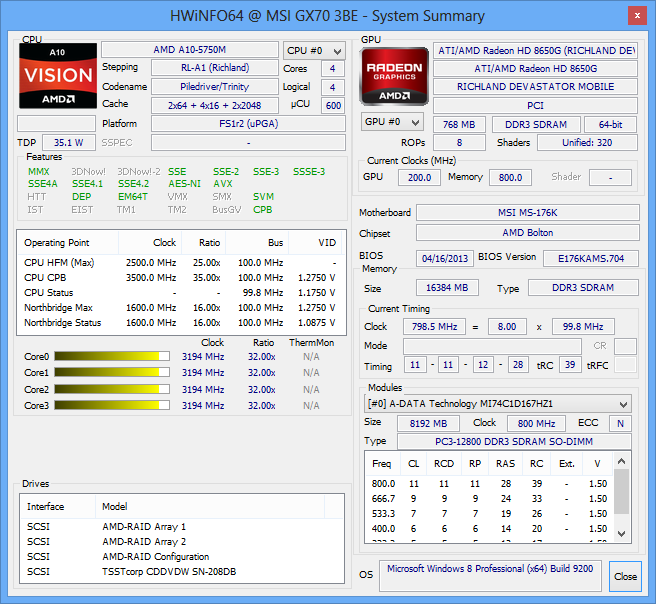656x604 pixels.
Task: Select the TSSTcorp CDDVDW SN-208DB drive
Action: pos(182,572)
